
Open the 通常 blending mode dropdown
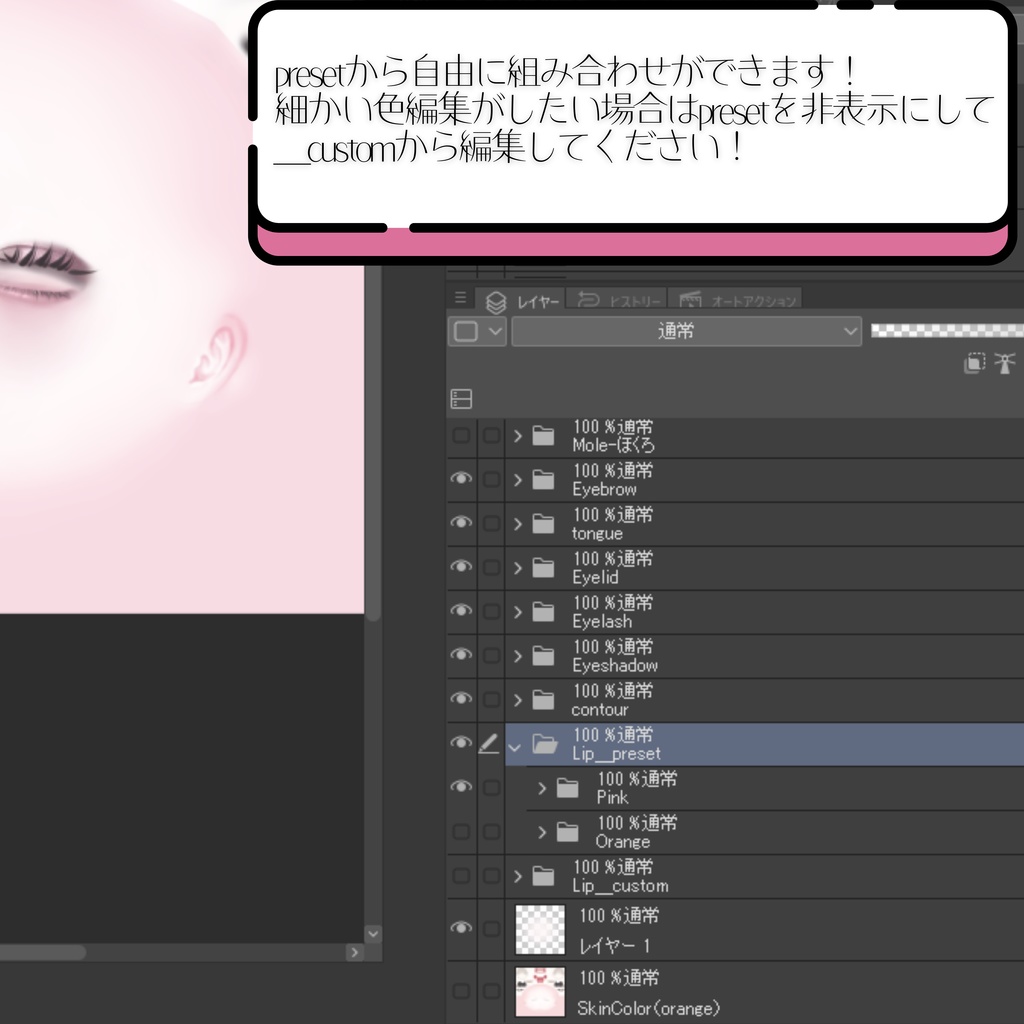coord(686,331)
